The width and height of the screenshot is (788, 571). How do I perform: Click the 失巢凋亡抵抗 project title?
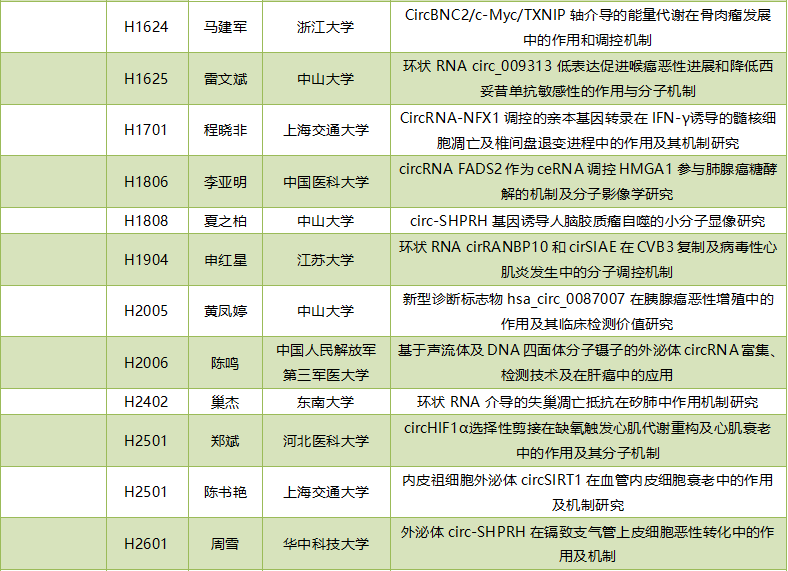tap(588, 402)
